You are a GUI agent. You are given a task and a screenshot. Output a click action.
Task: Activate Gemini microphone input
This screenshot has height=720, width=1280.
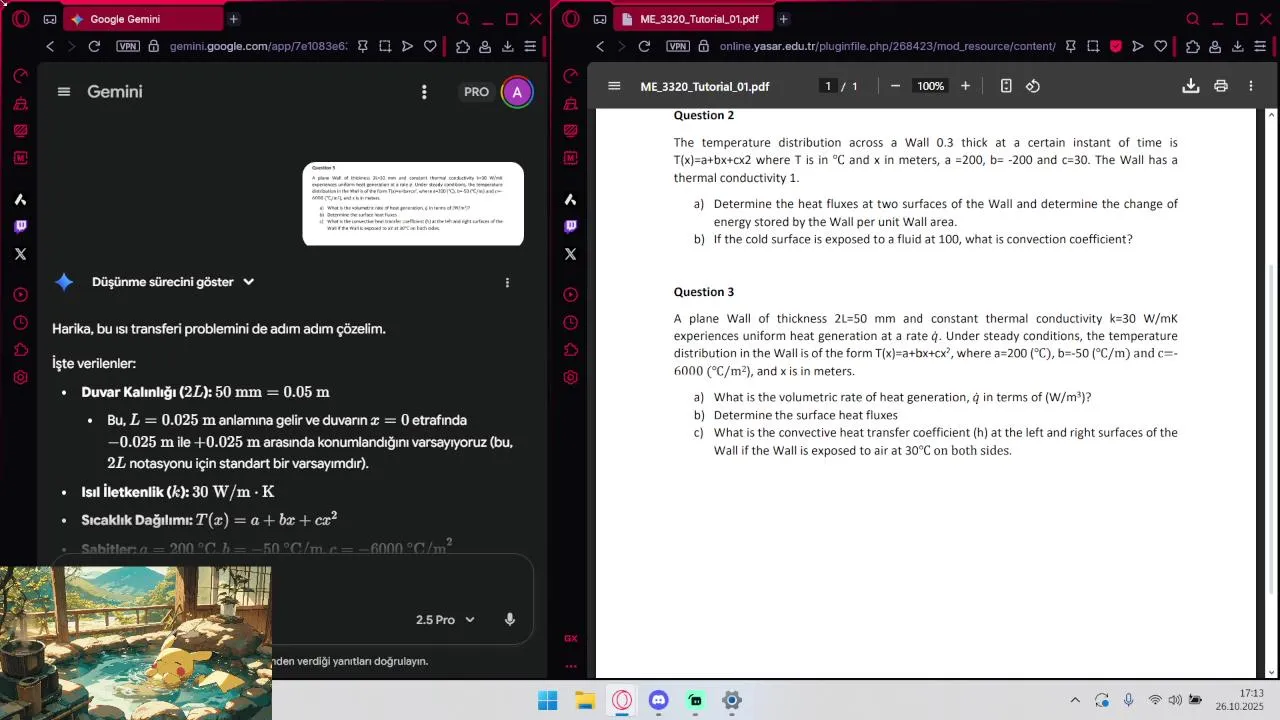tap(510, 620)
